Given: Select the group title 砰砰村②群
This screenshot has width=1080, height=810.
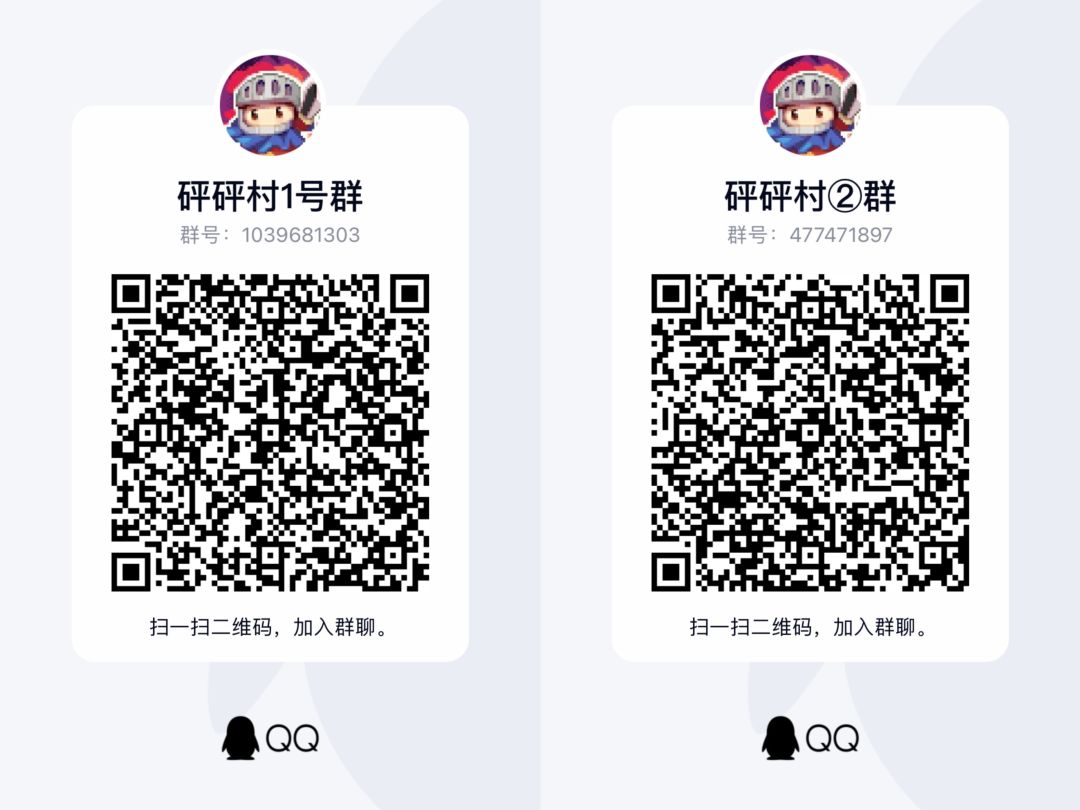Looking at the screenshot, I should point(810,196).
